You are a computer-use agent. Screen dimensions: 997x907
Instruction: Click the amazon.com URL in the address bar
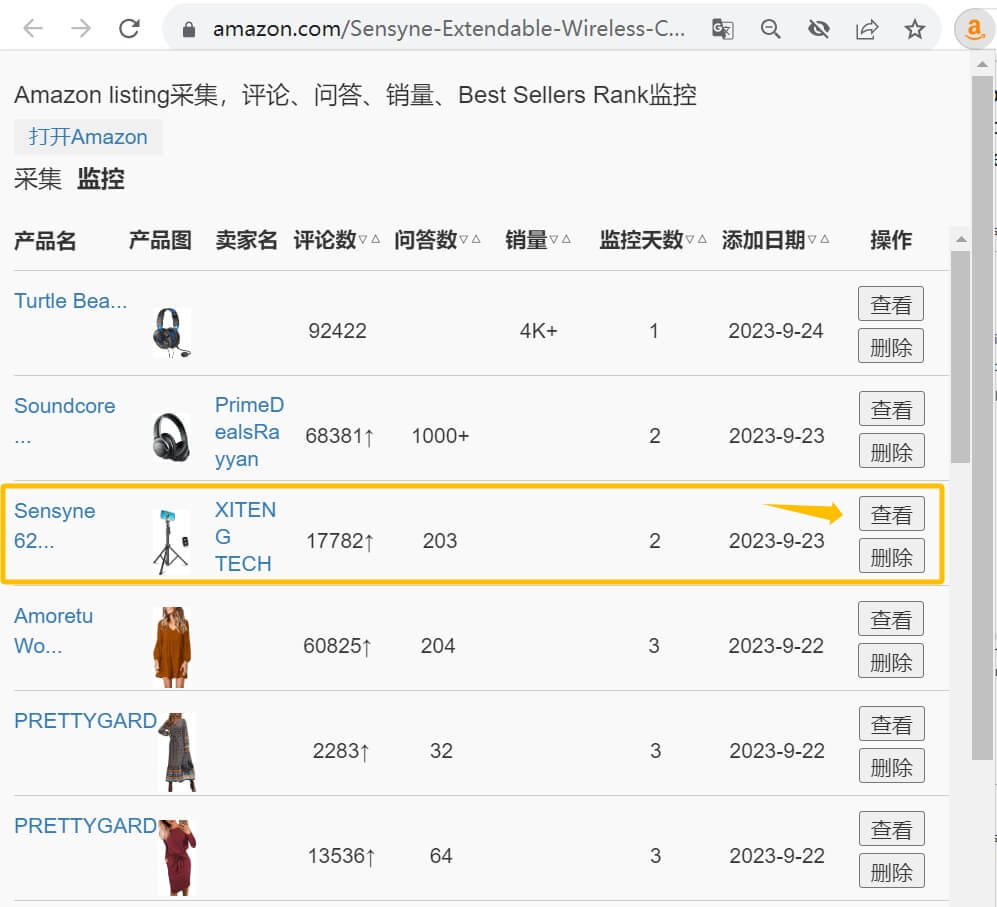point(449,29)
